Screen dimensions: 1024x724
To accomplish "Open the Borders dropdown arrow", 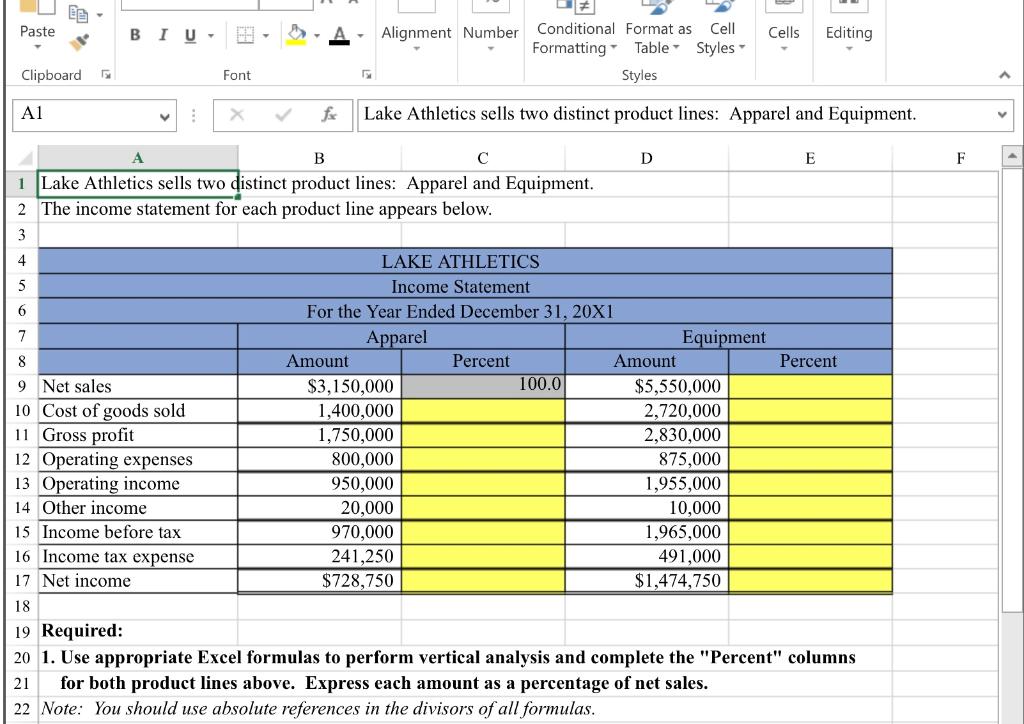I will [266, 35].
